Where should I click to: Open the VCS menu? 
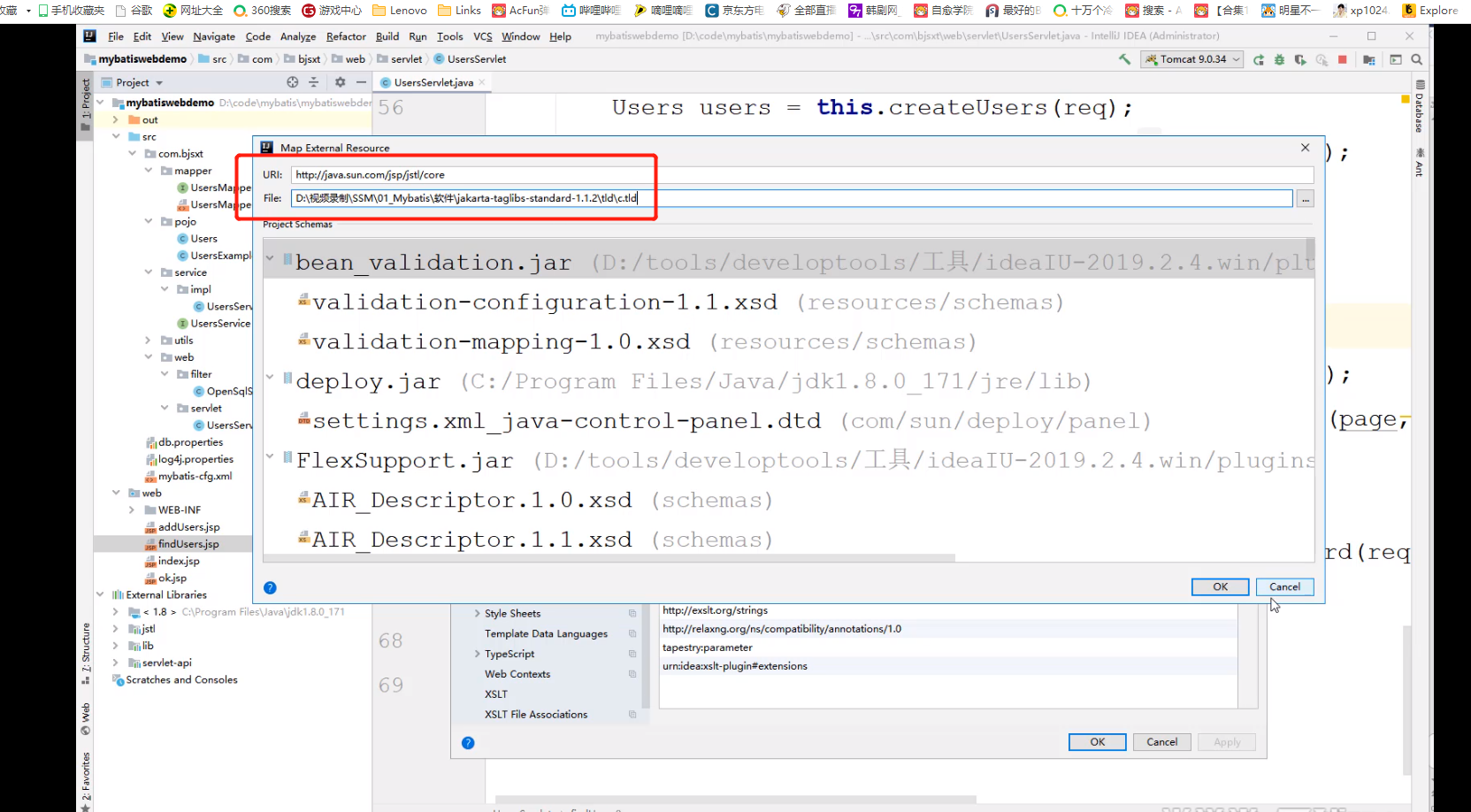click(483, 36)
